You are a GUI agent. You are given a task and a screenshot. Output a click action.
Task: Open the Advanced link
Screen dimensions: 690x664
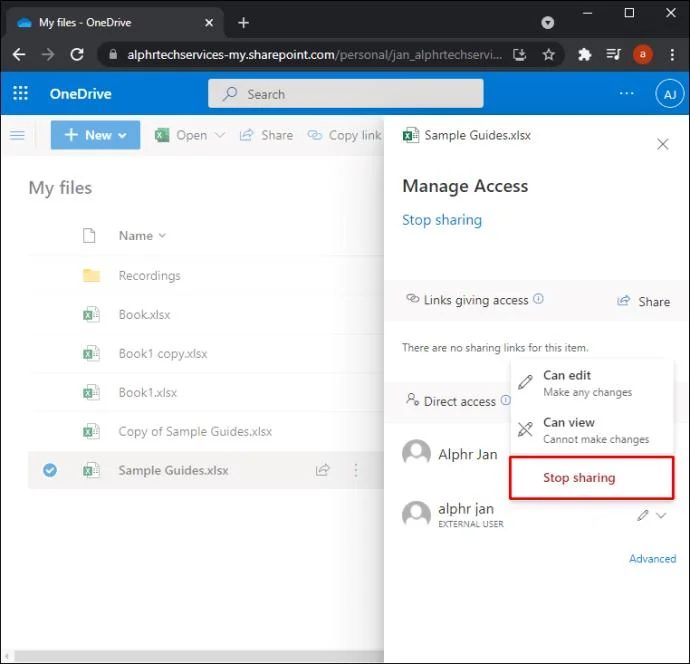tap(652, 558)
